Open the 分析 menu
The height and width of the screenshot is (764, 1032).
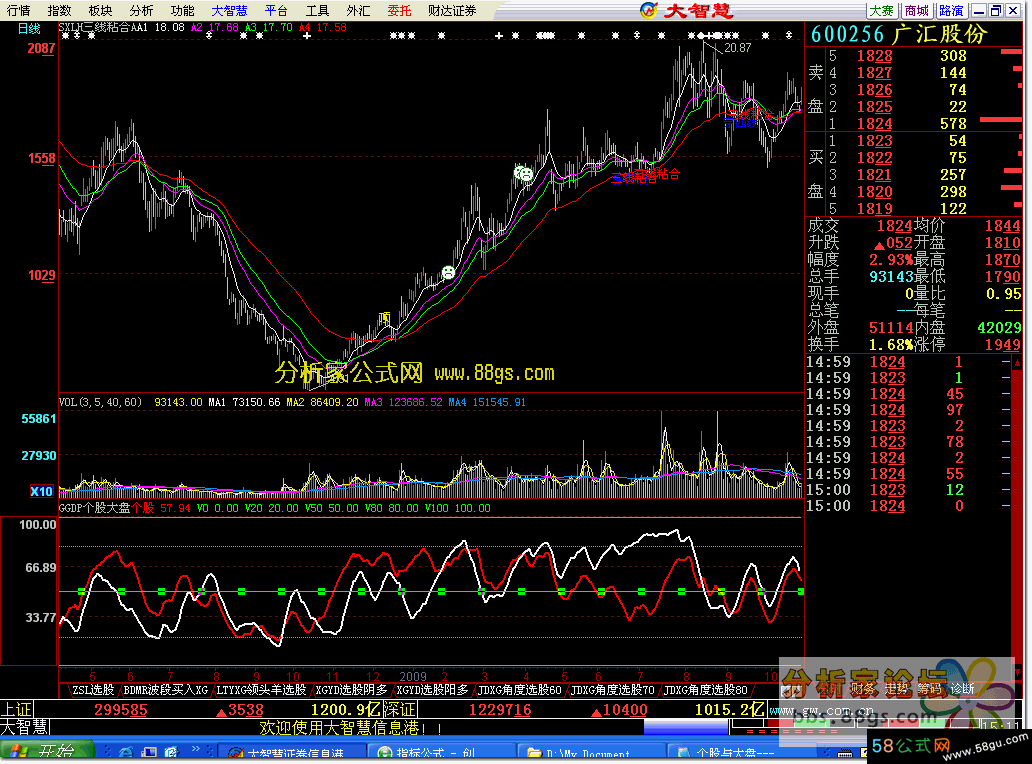coord(141,11)
